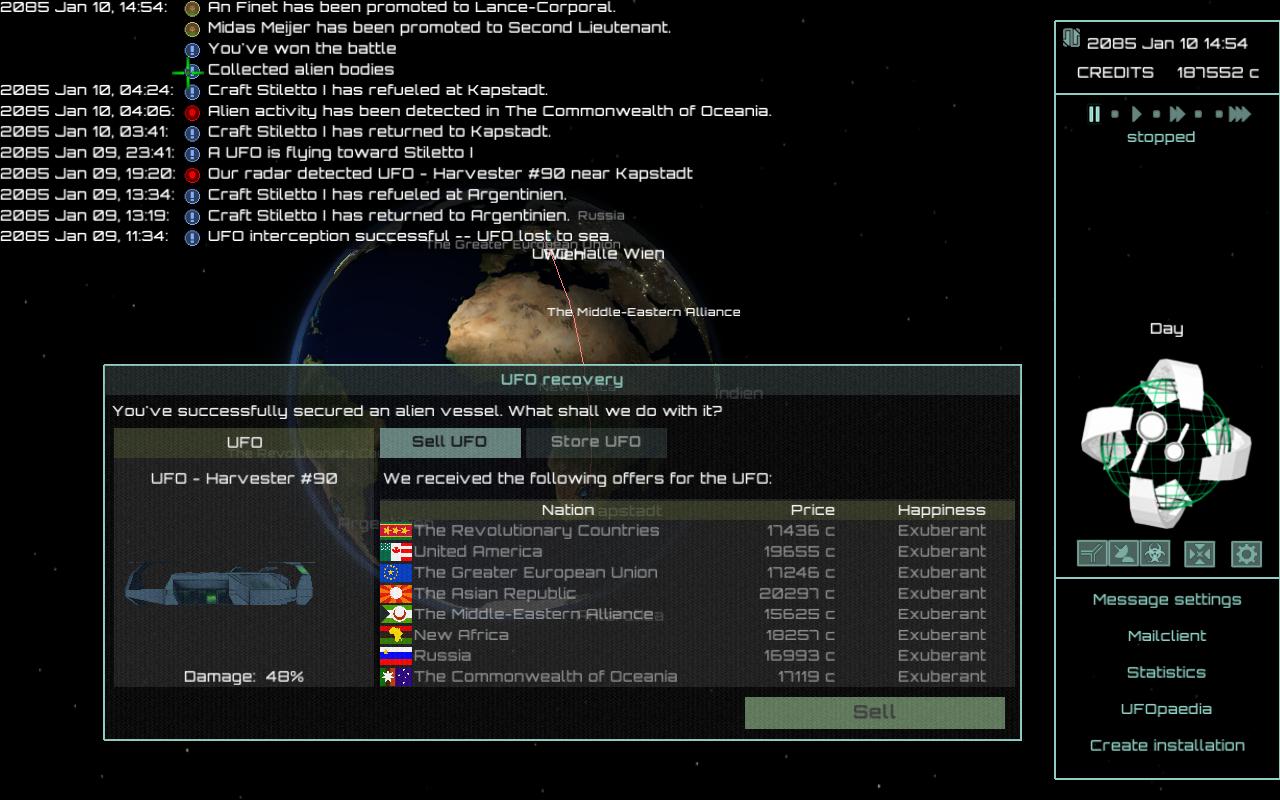
Task: Toggle the biohazard XVI overlay icon
Action: pos(1155,553)
